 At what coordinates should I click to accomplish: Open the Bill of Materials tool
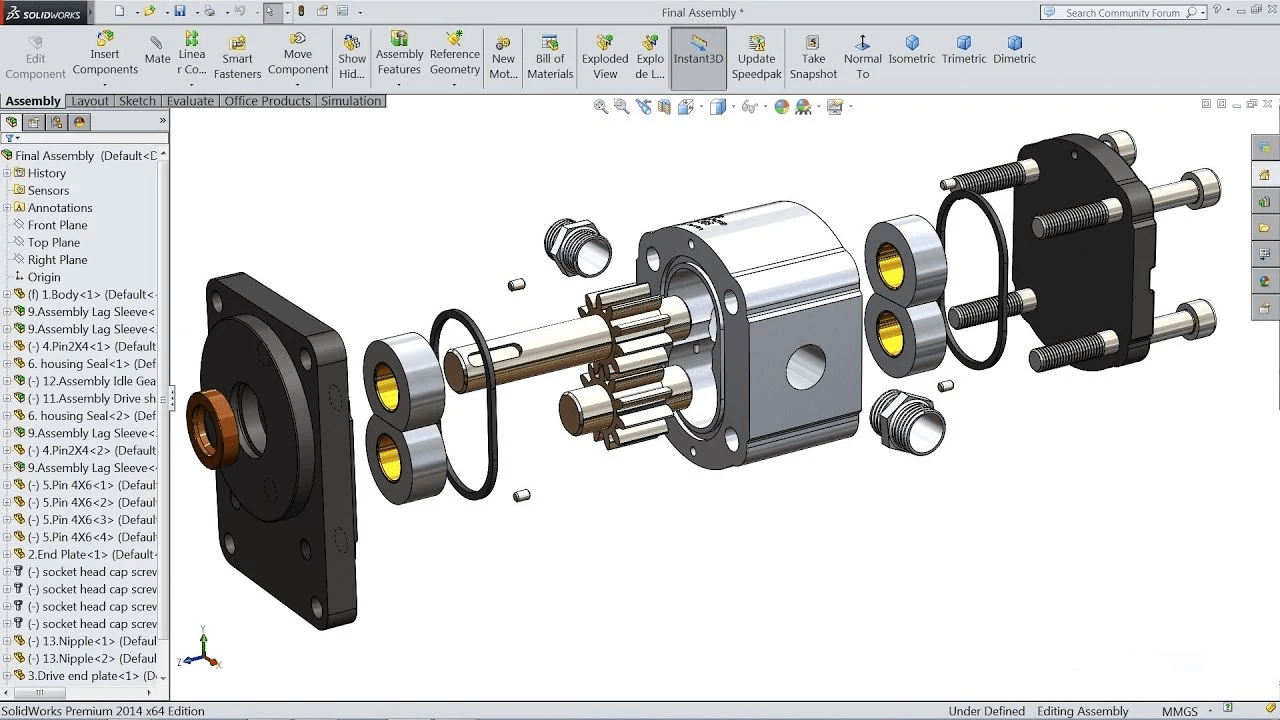pyautogui.click(x=549, y=50)
